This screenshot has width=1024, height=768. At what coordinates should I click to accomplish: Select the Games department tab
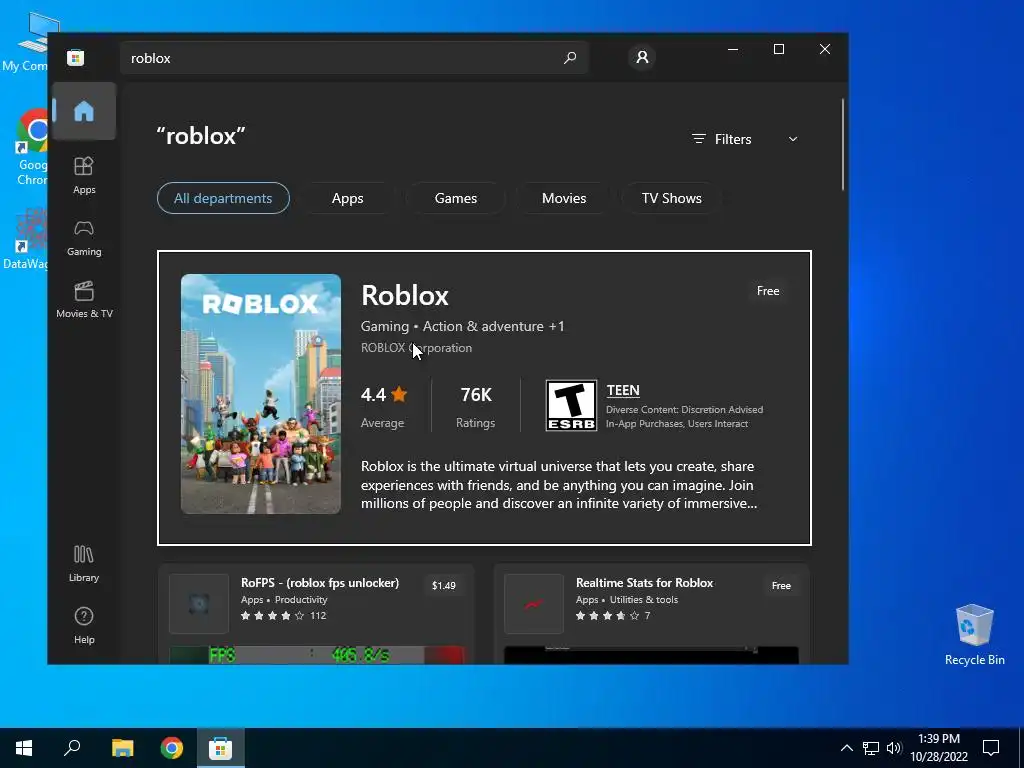tap(456, 198)
